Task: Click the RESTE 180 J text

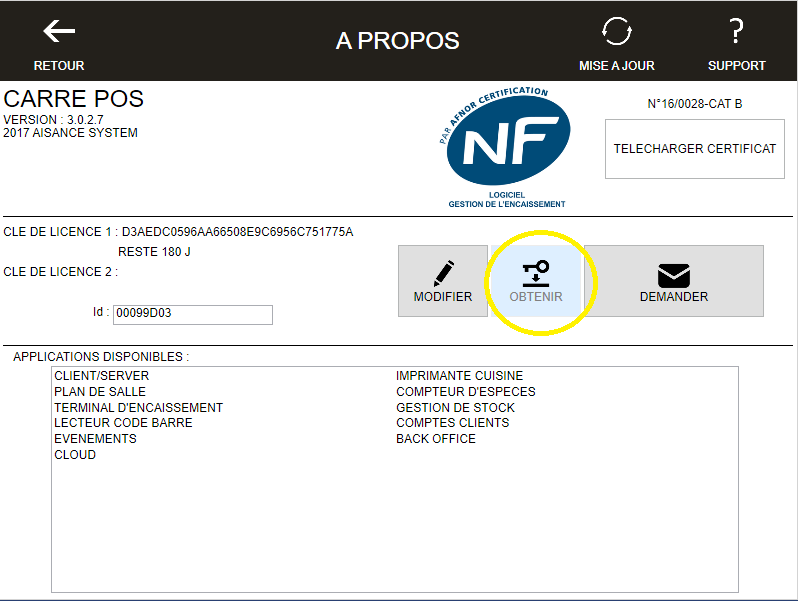Action: click(x=154, y=252)
